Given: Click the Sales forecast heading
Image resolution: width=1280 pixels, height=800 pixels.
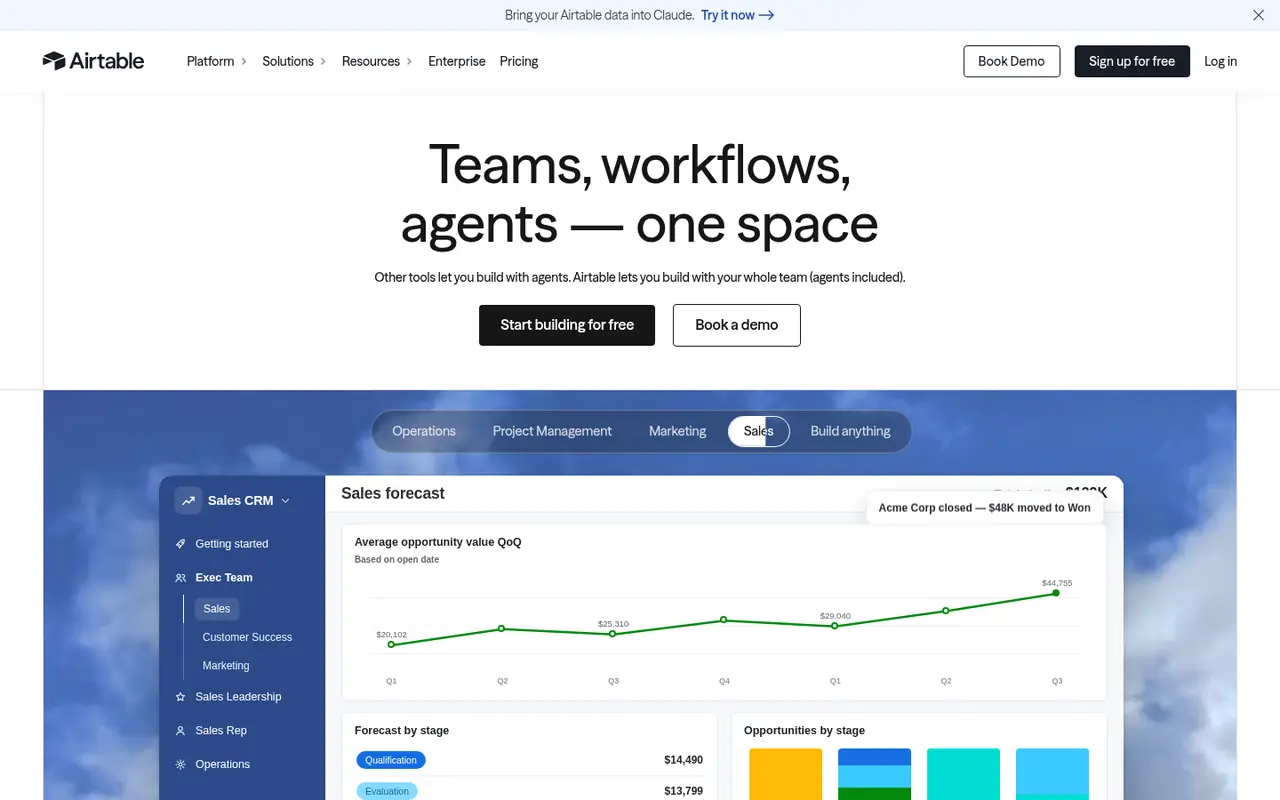Looking at the screenshot, I should tap(393, 493).
